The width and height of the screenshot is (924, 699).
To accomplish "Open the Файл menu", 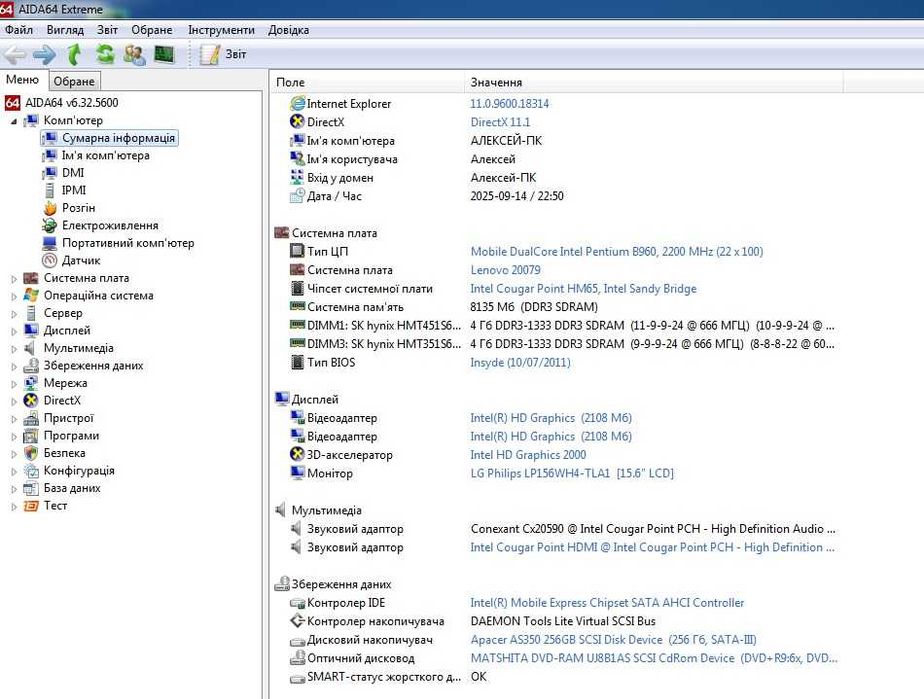I will coord(19,29).
